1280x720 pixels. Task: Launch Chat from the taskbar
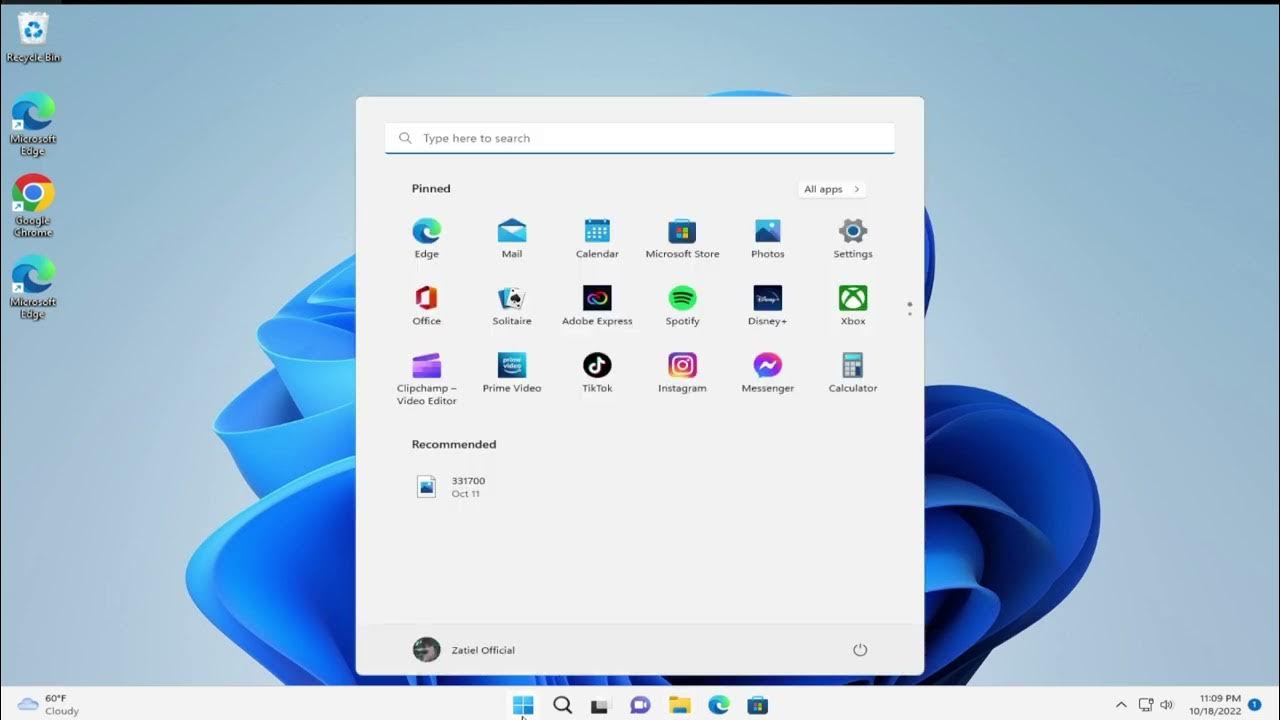point(640,705)
